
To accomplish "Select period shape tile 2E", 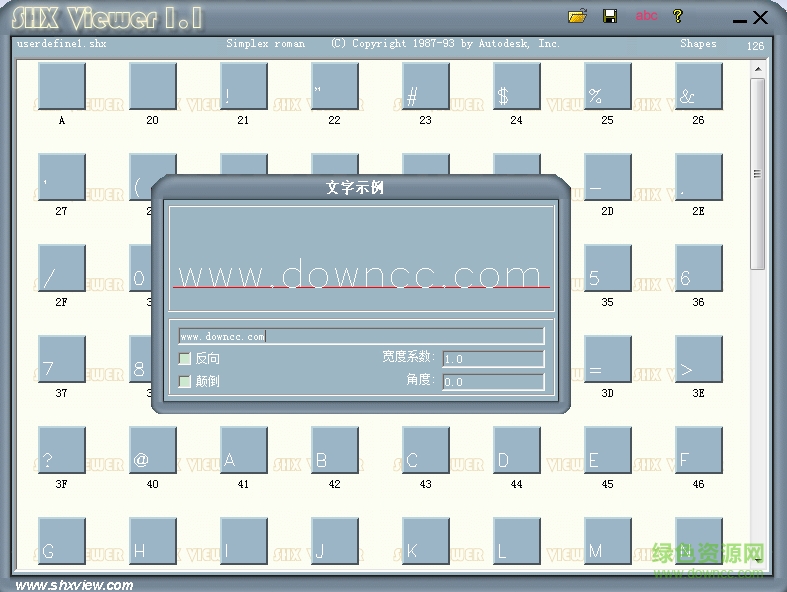I will (699, 177).
